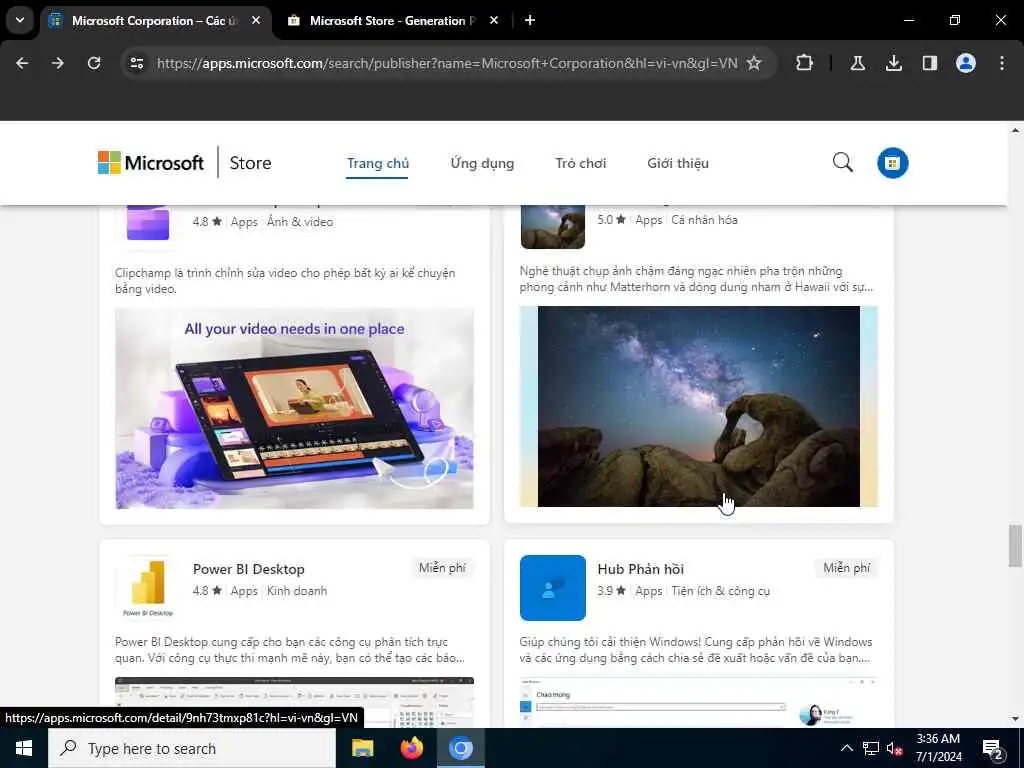Image resolution: width=1024 pixels, height=768 pixels.
Task: Click the Power BI Desktop description text
Action: pyautogui.click(x=290, y=650)
